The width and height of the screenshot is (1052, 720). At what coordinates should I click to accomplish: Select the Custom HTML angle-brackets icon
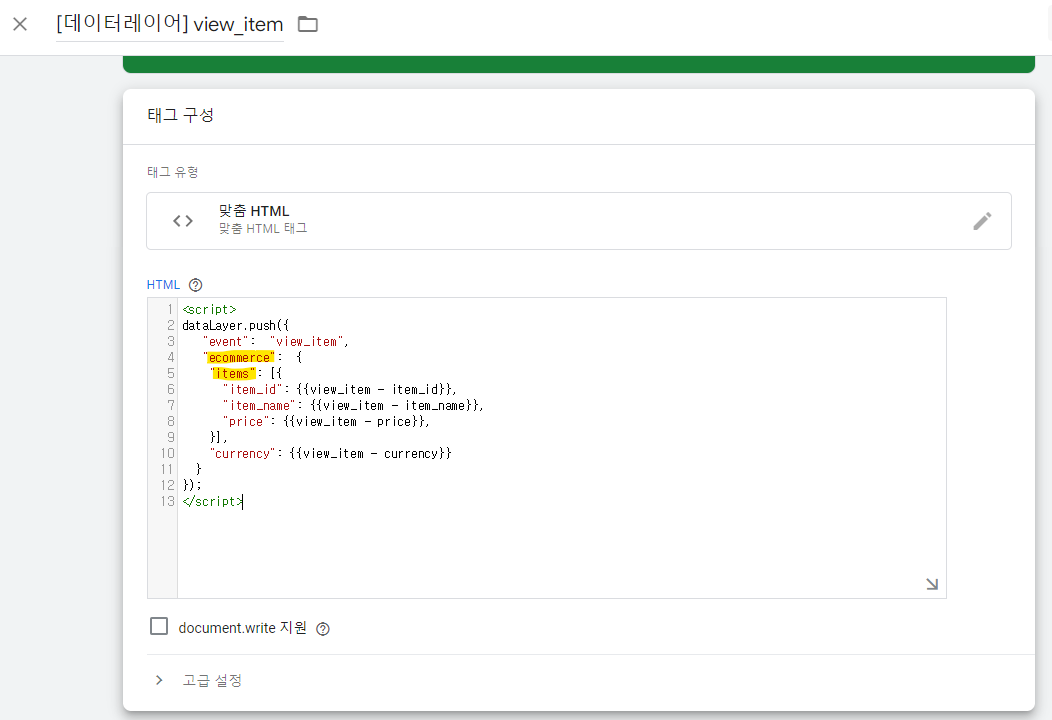pyautogui.click(x=182, y=220)
